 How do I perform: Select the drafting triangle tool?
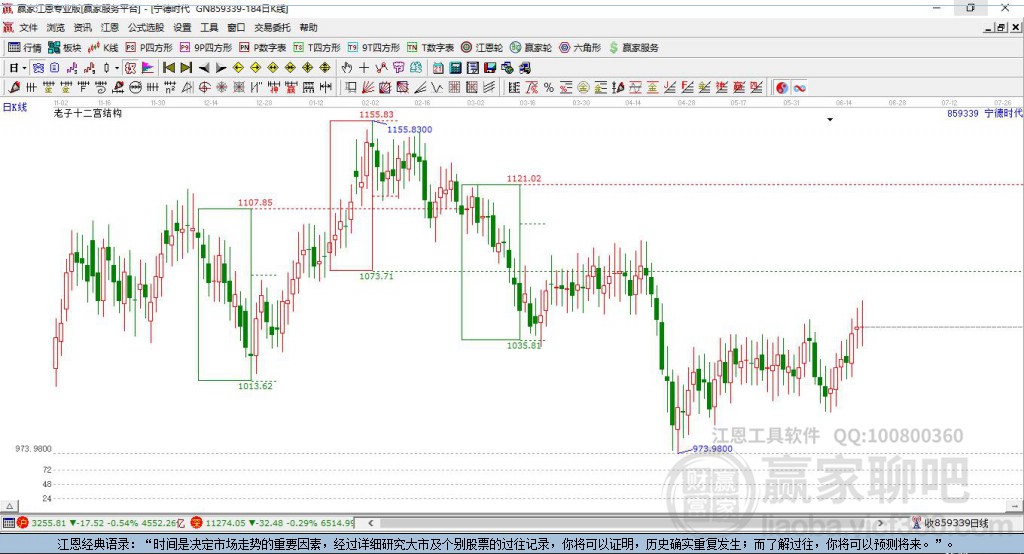187,88
